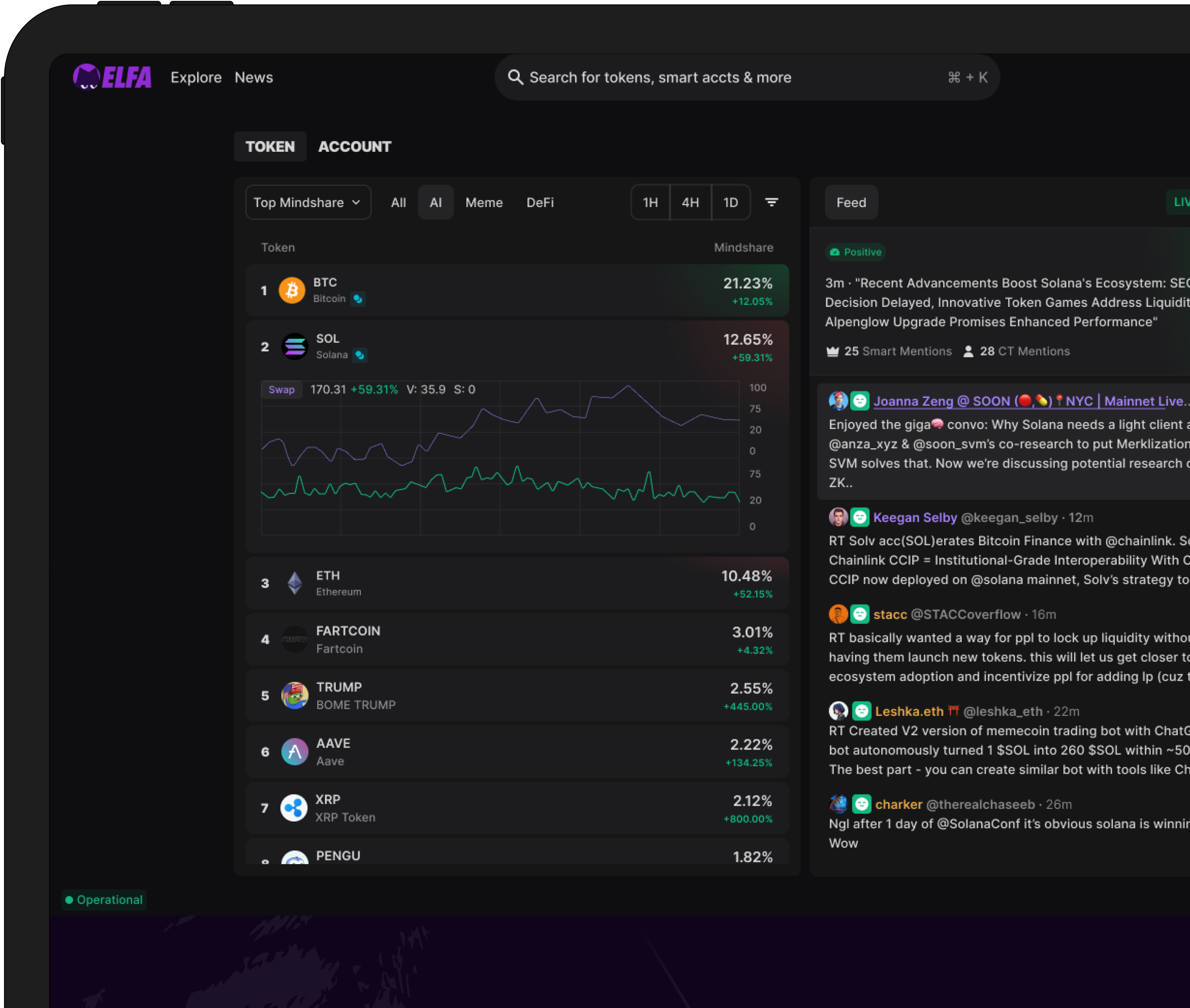Click the crown Smart Mentions icon

pyautogui.click(x=832, y=351)
